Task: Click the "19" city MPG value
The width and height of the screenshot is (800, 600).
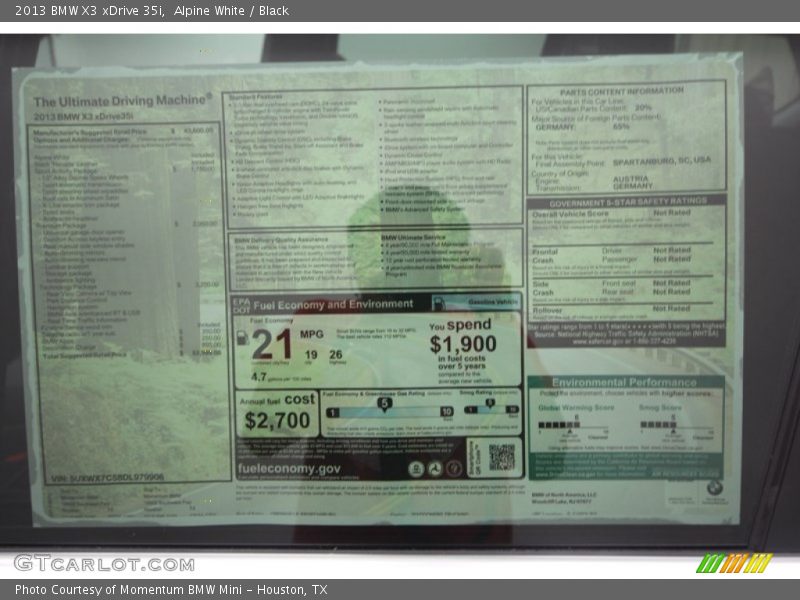Action: tap(311, 355)
